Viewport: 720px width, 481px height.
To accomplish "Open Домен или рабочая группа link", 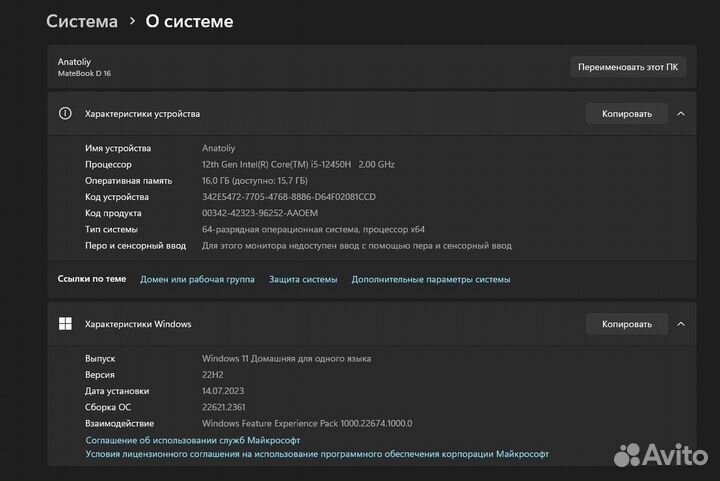I will click(197, 279).
